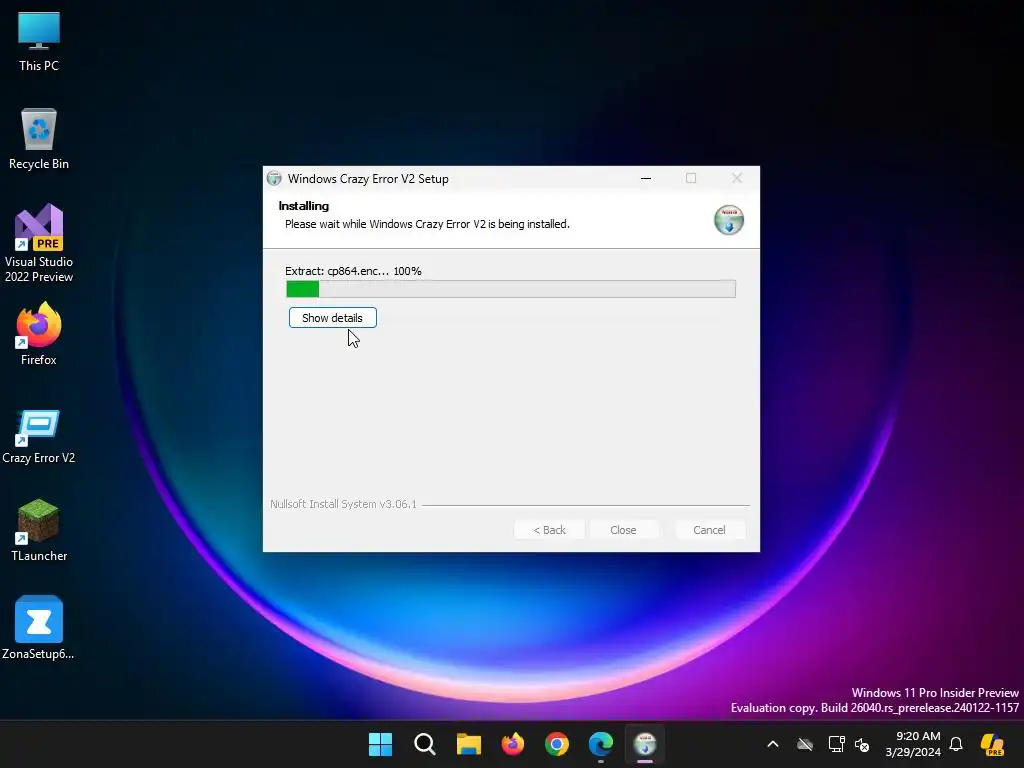
Task: Click the crossed-out cloud tray icon
Action: (805, 744)
